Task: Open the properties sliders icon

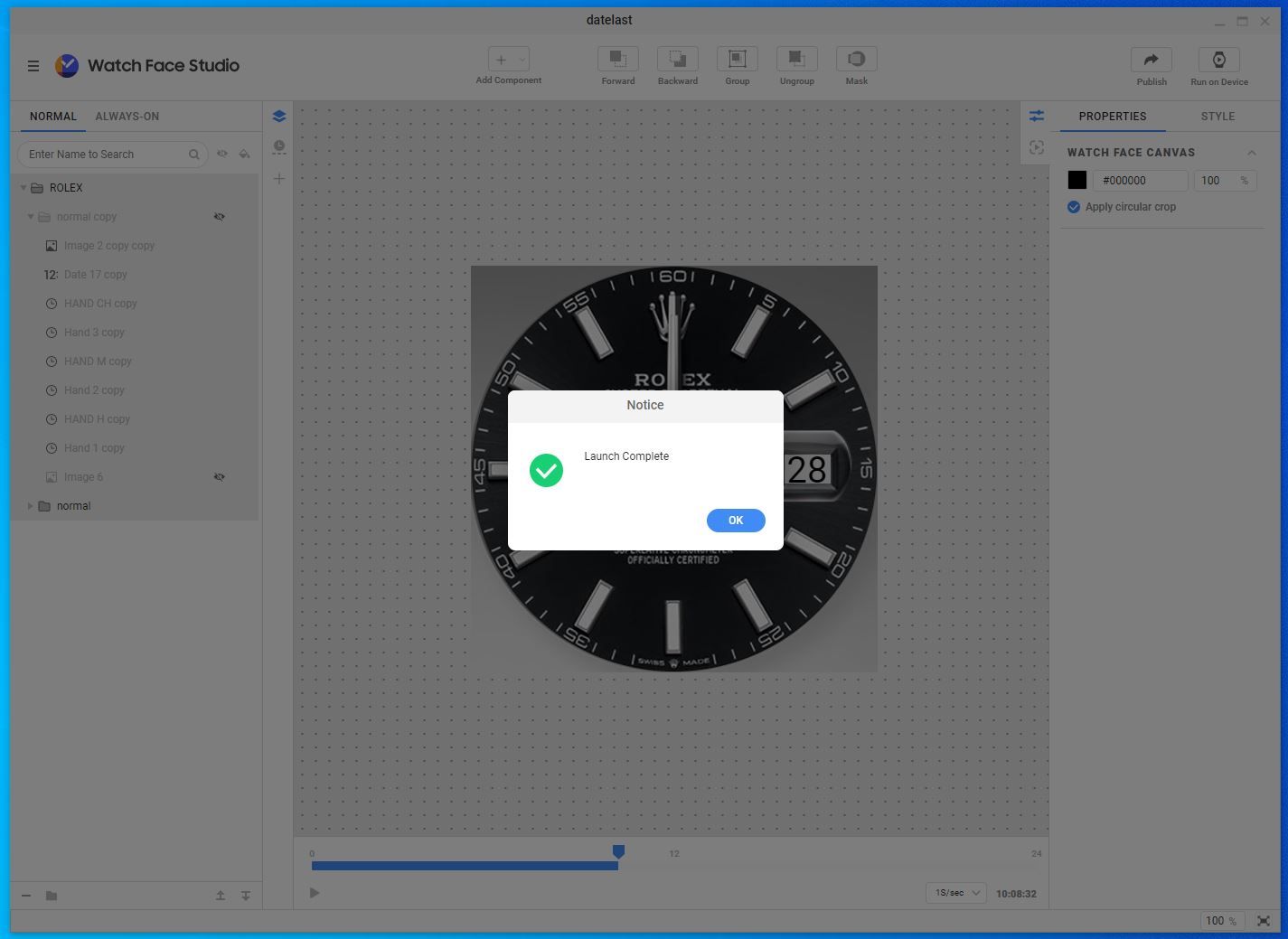Action: click(x=1036, y=117)
